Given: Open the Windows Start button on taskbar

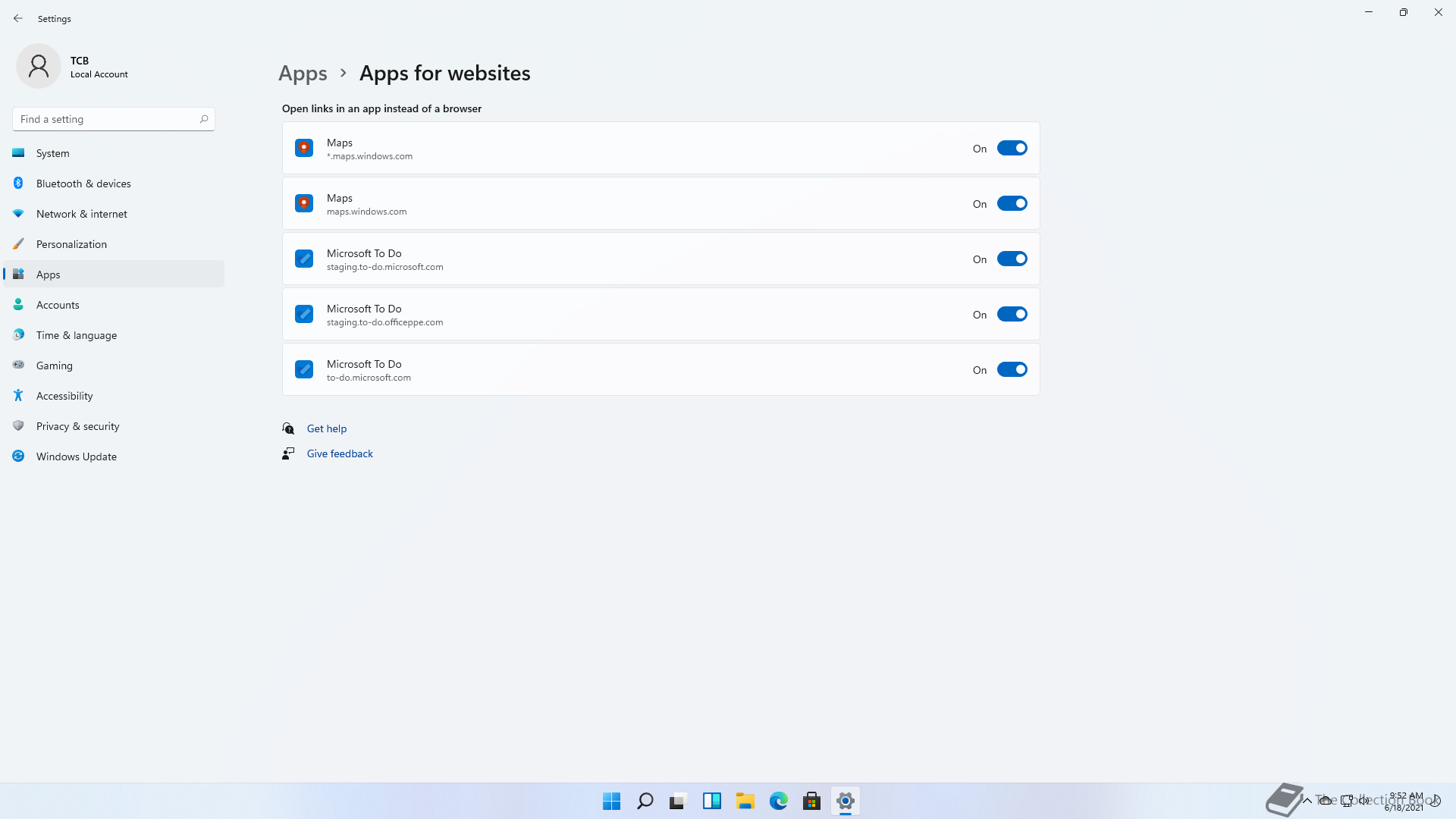Looking at the screenshot, I should click(612, 801).
